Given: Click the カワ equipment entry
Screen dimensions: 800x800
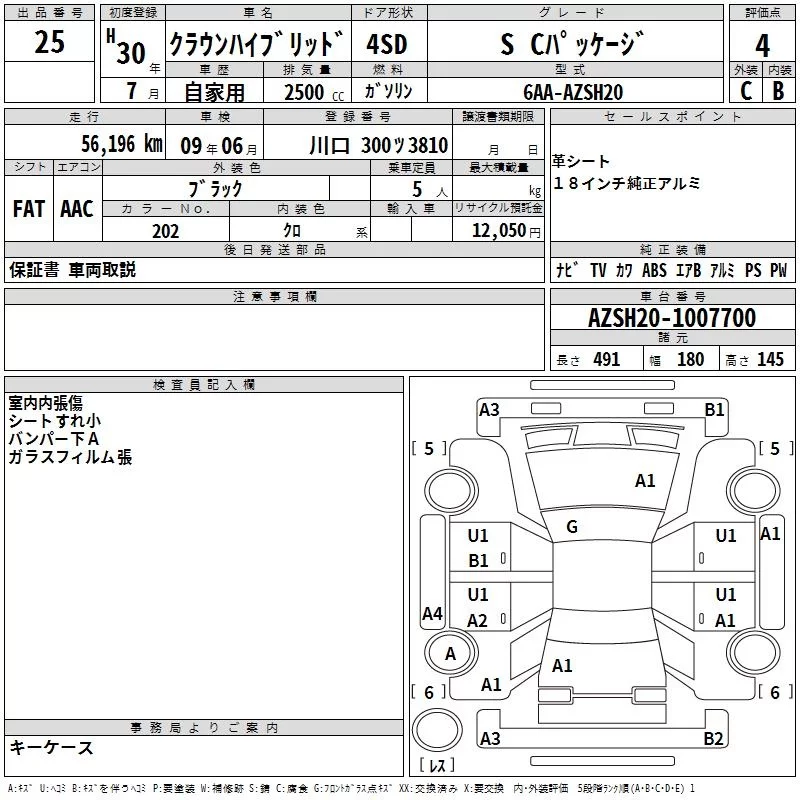Looking at the screenshot, I should point(623,270).
